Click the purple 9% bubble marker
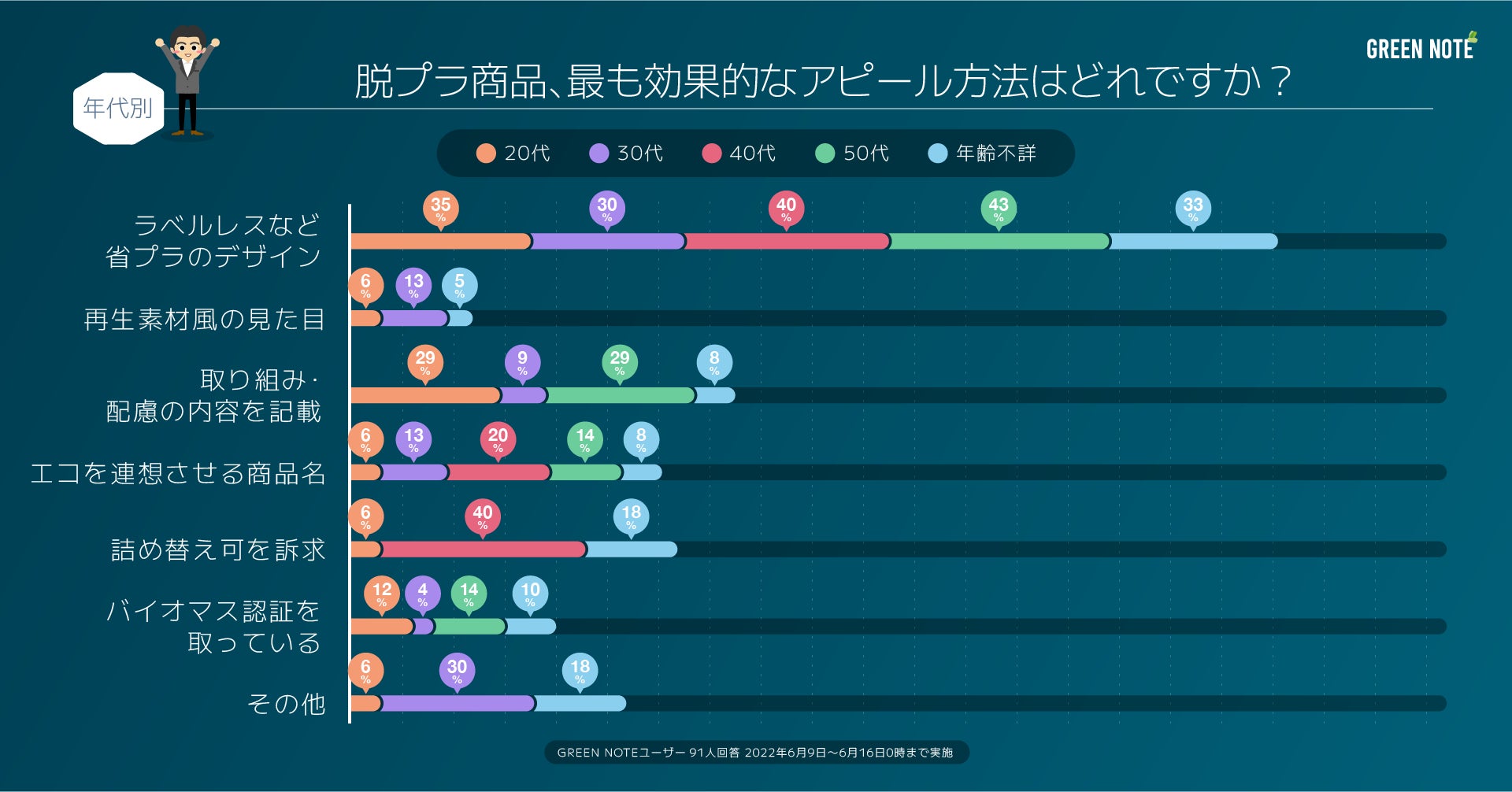The height and width of the screenshot is (792, 1512). (522, 362)
